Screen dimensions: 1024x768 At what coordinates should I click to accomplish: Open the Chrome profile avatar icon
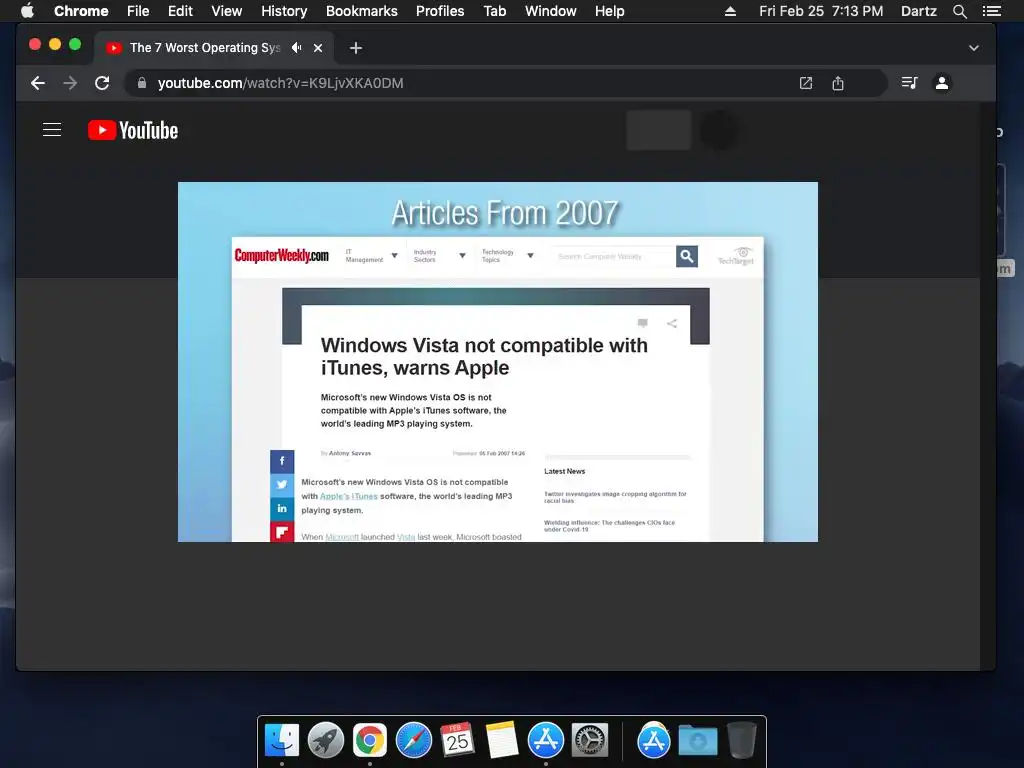click(x=942, y=83)
